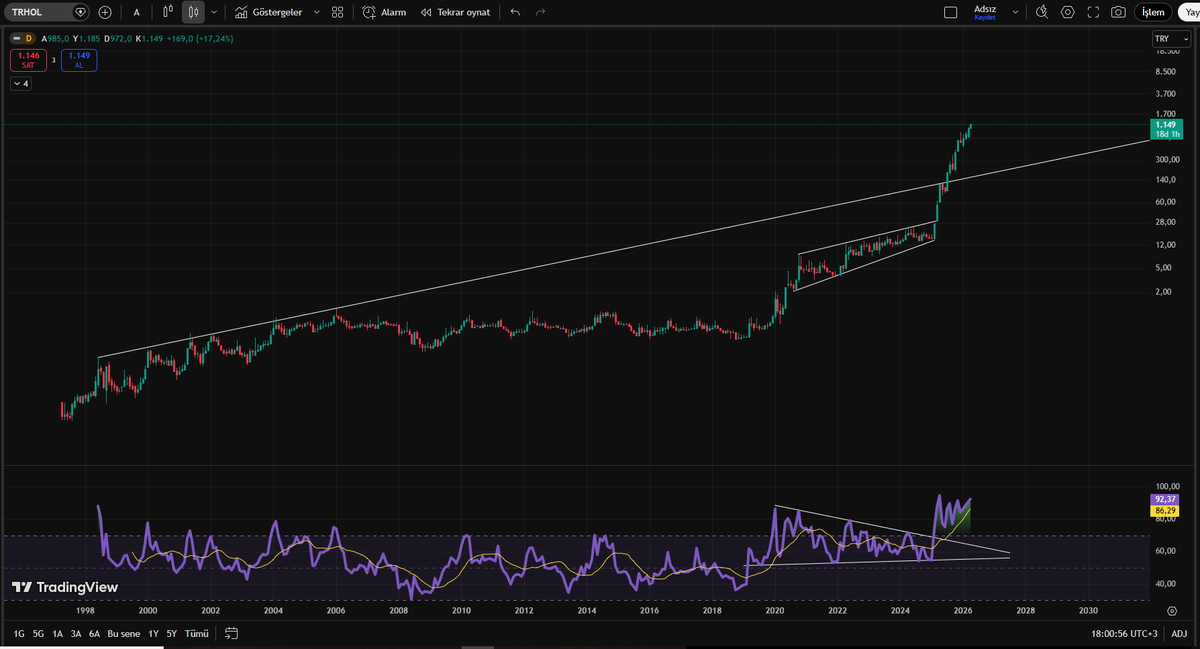Select the 1Y date range
This screenshot has width=1200, height=649.
pos(153,633)
